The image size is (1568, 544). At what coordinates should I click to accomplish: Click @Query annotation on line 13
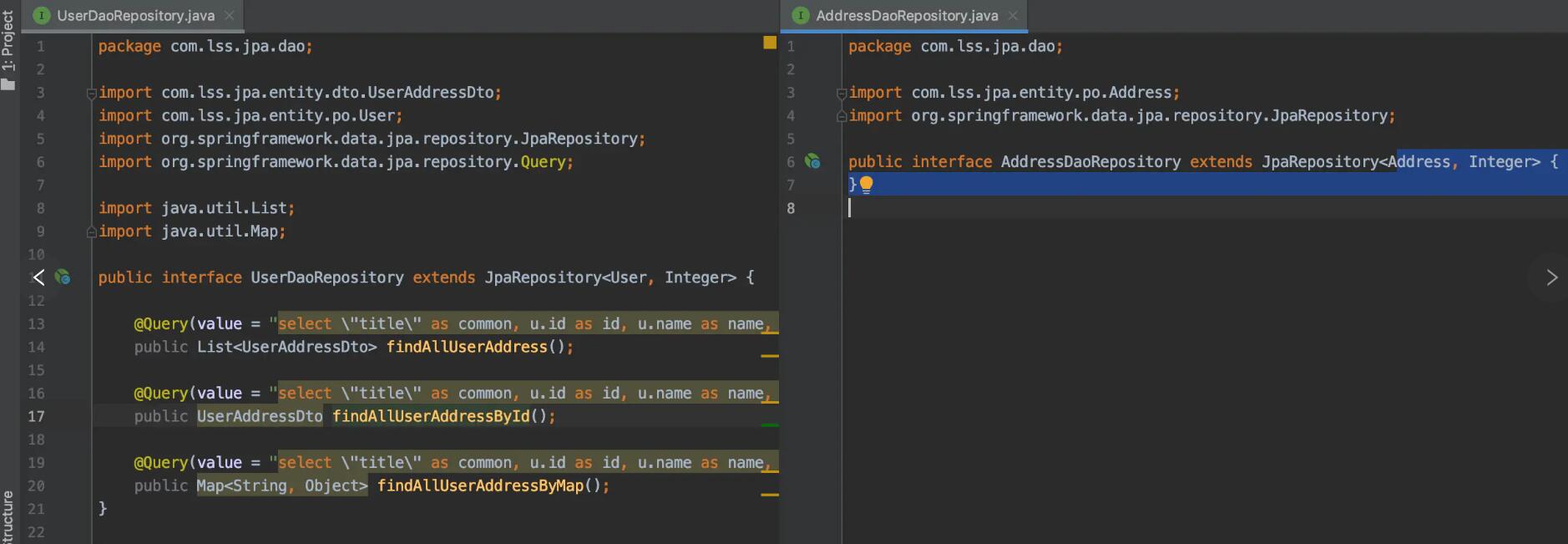point(161,323)
